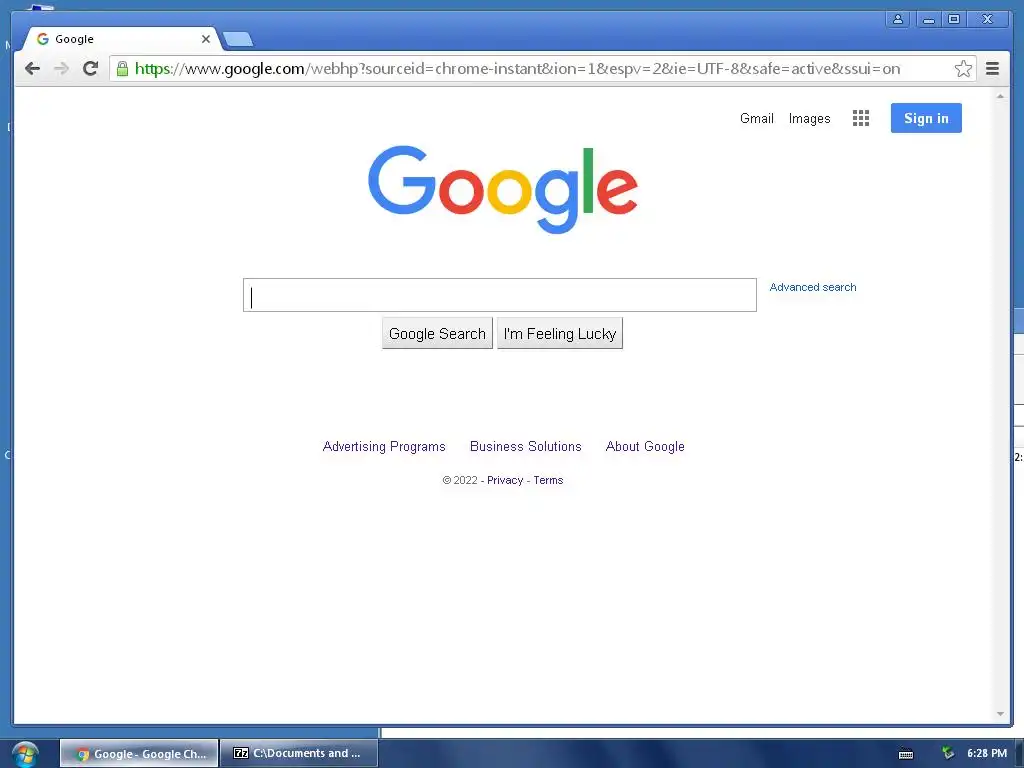Click the page scrollbar down arrow
The width and height of the screenshot is (1024, 768).
pyautogui.click(x=1000, y=714)
